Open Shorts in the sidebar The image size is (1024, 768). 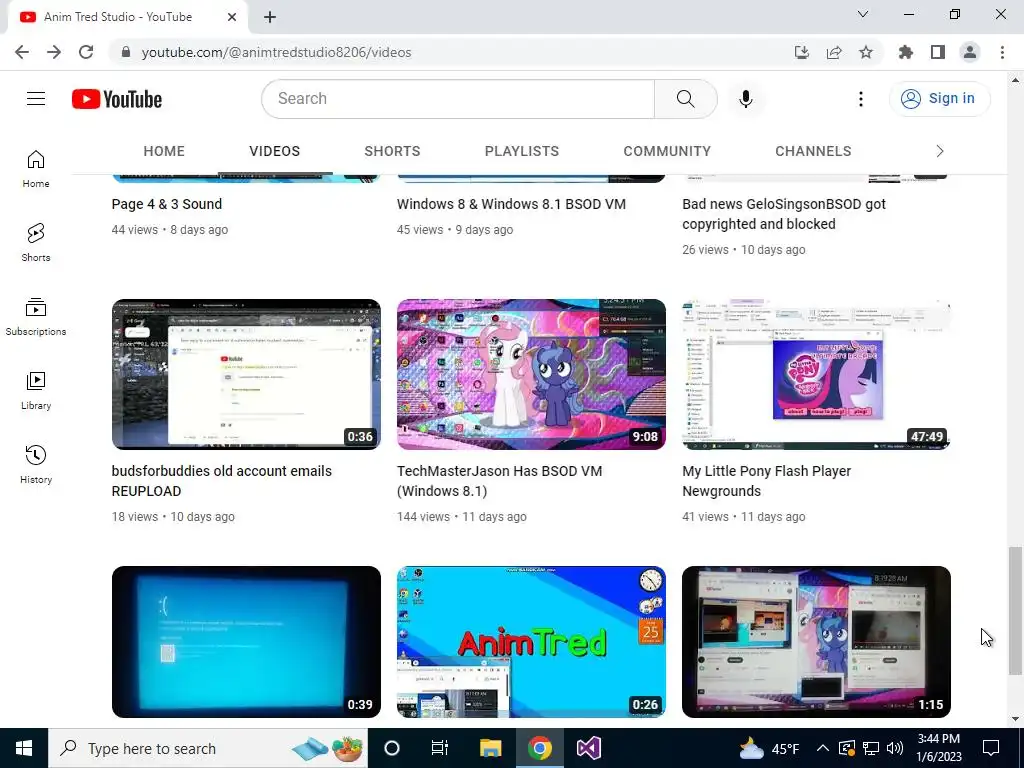36,243
